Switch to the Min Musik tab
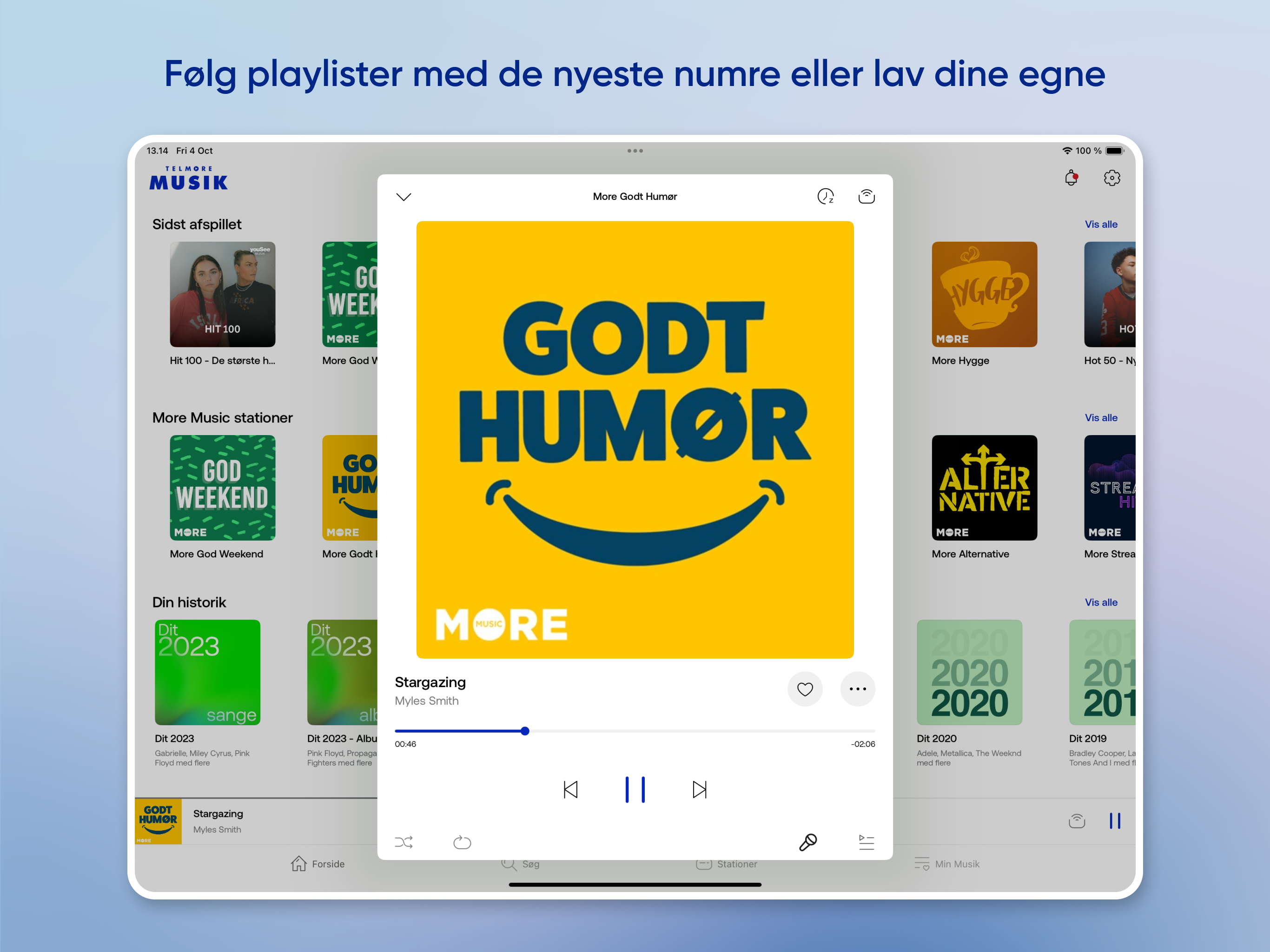 click(x=946, y=864)
